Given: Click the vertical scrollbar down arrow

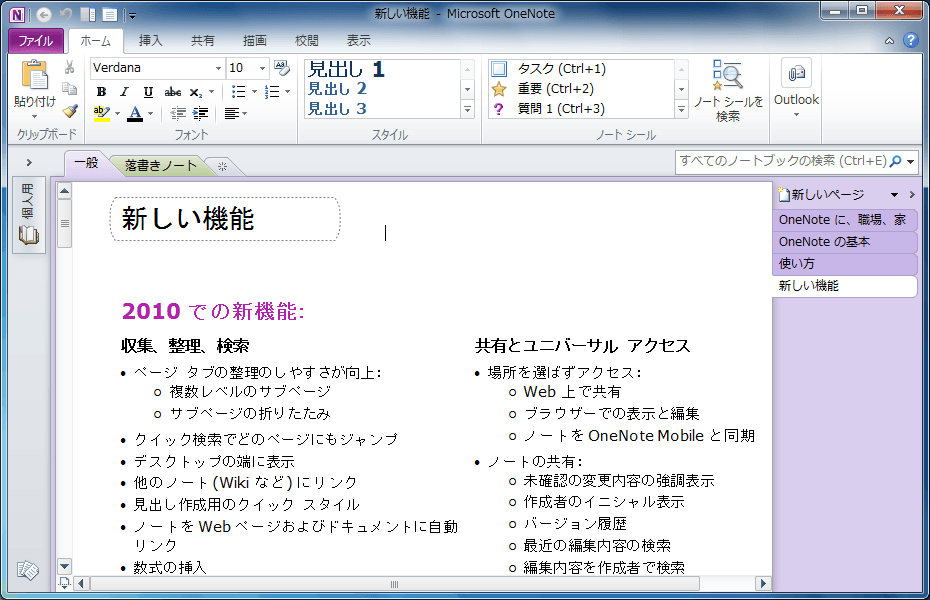Looking at the screenshot, I should [x=64, y=566].
